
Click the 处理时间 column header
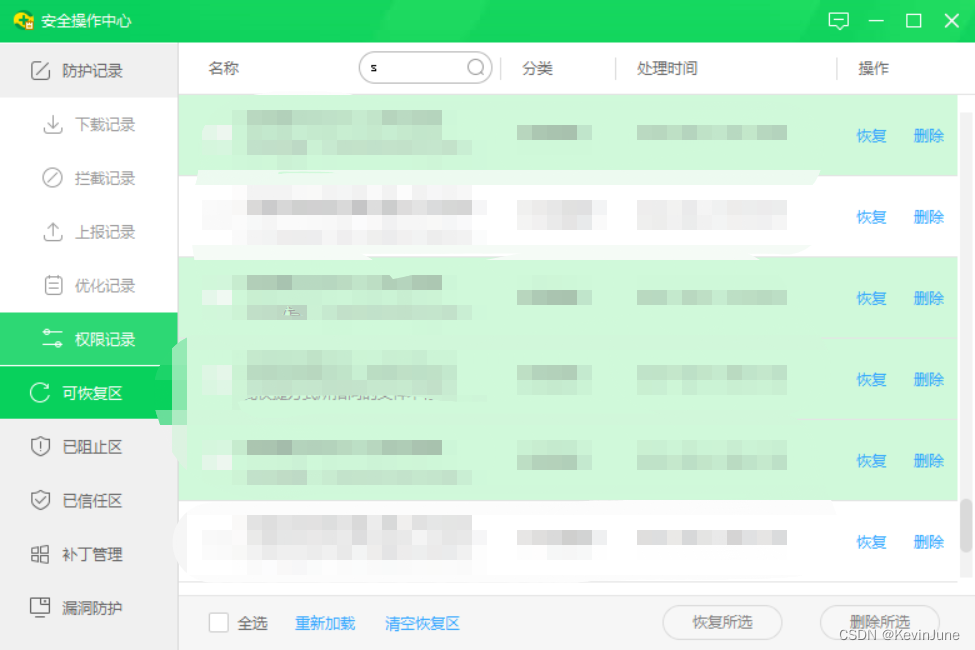point(667,68)
